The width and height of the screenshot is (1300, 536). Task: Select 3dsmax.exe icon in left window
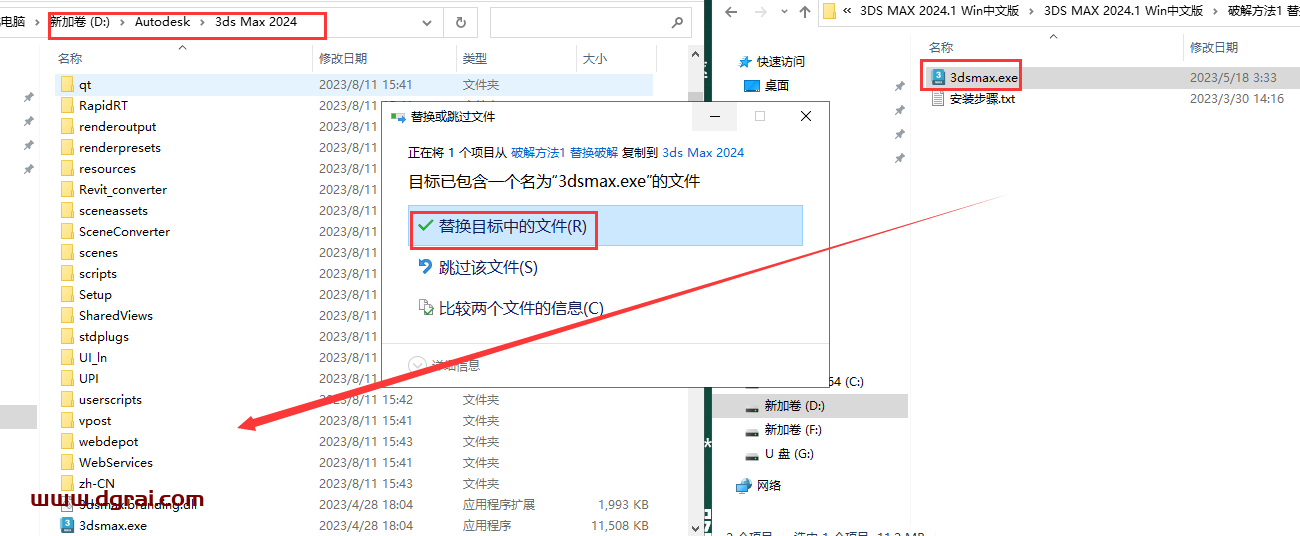coord(67,525)
